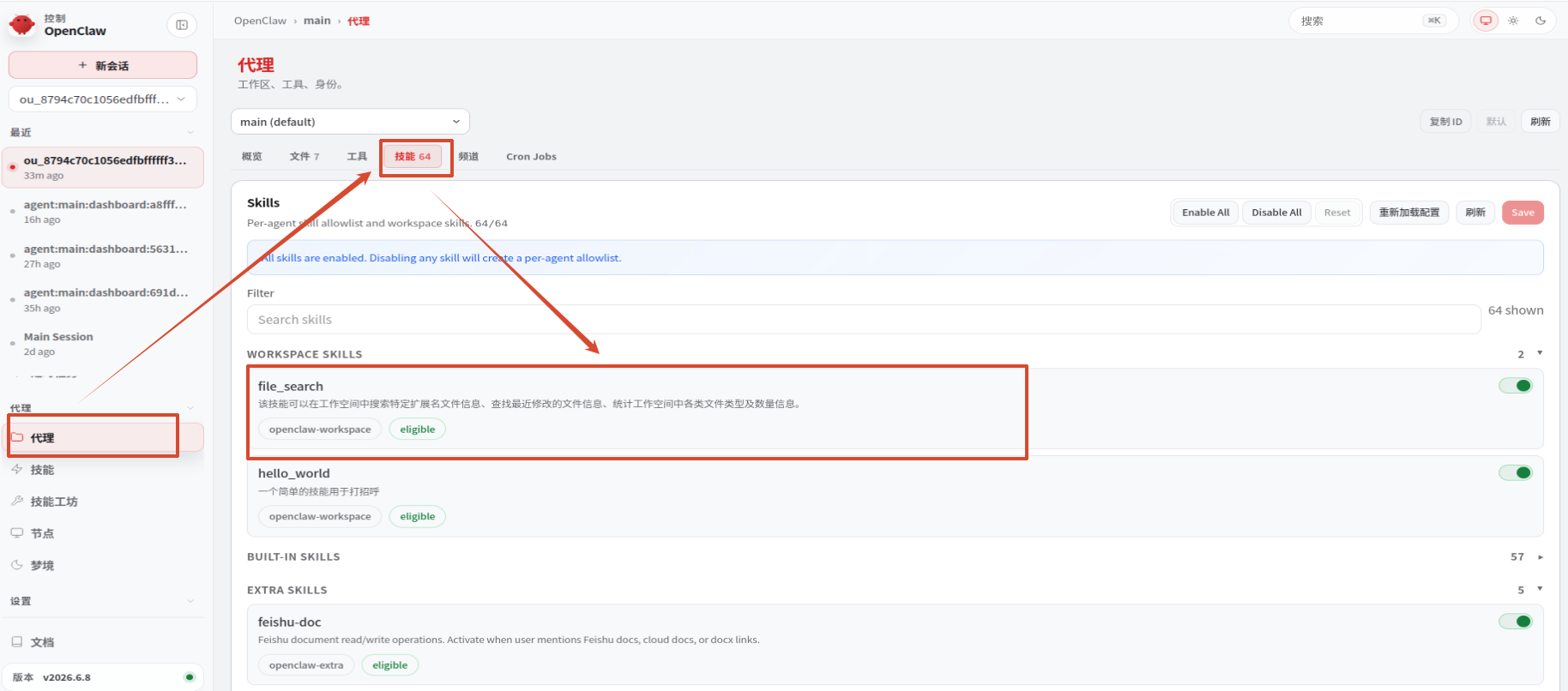
Task: Click the book icon beside 文档
Action: click(17, 641)
